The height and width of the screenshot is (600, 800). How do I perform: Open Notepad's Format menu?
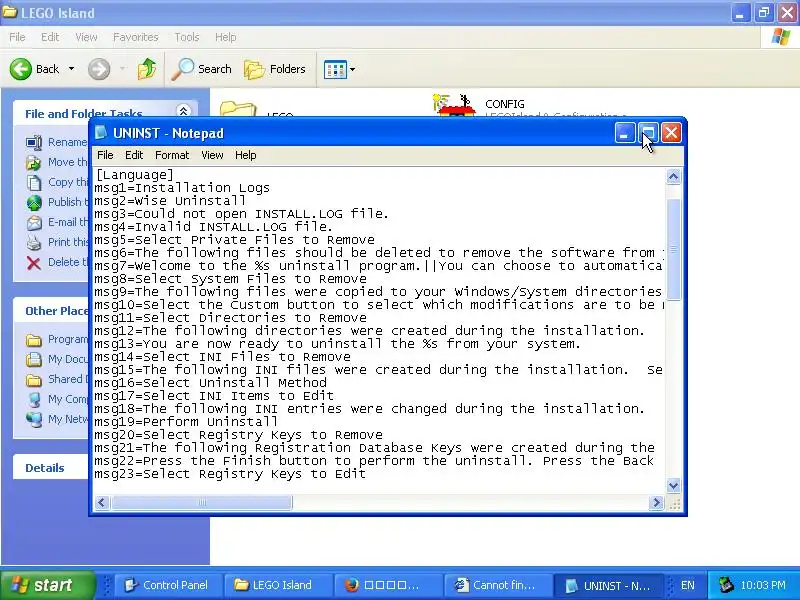coord(172,155)
